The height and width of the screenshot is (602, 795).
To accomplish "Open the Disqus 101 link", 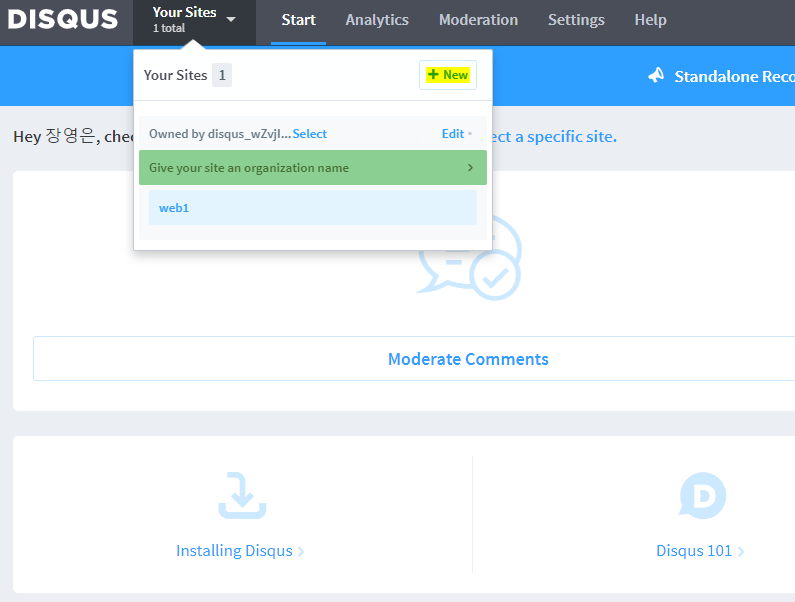I will [700, 550].
